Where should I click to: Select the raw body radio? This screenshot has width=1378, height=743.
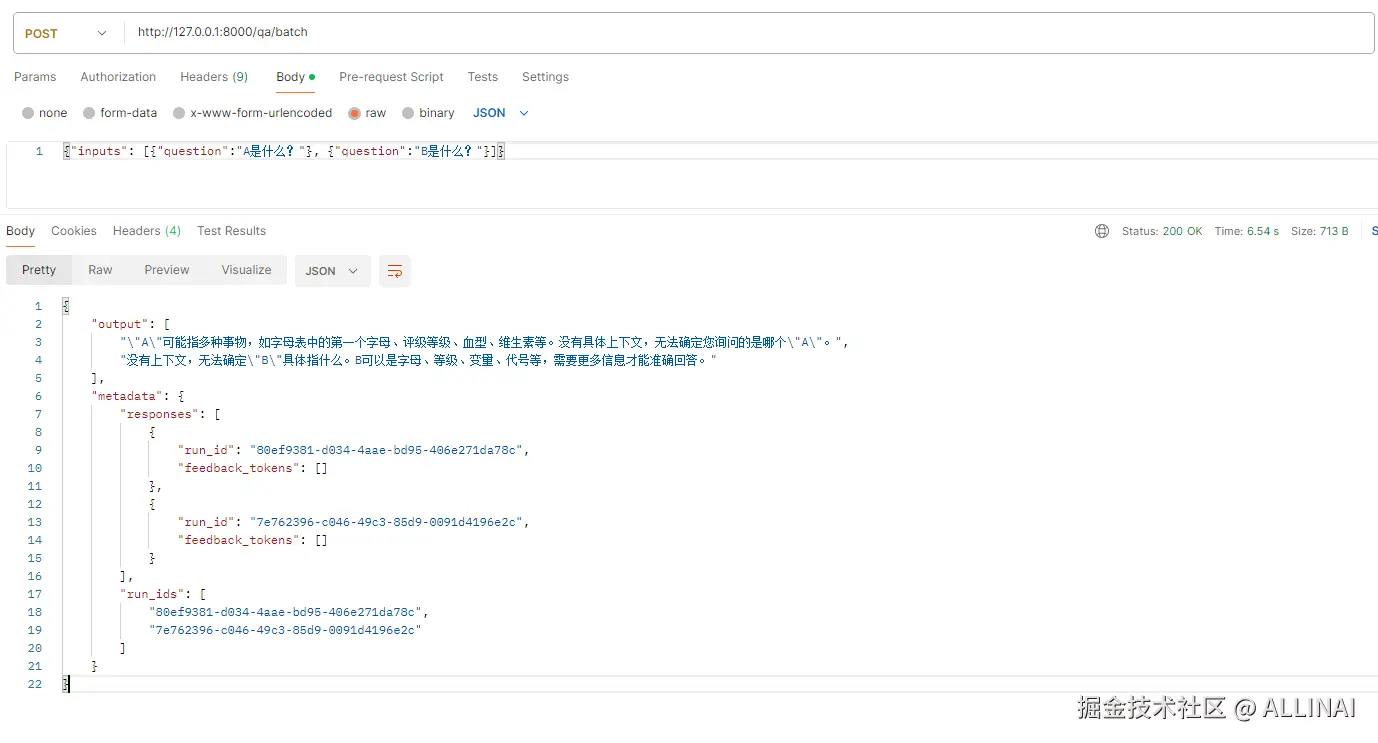click(x=354, y=113)
